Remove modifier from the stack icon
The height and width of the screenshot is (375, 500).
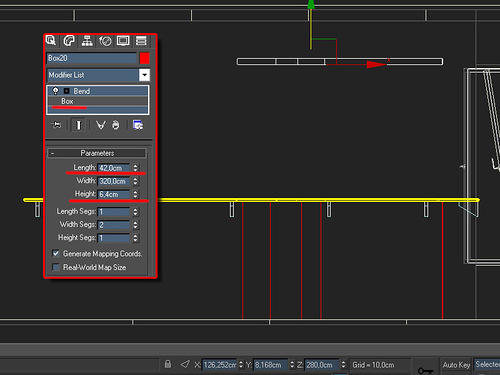(x=116, y=125)
